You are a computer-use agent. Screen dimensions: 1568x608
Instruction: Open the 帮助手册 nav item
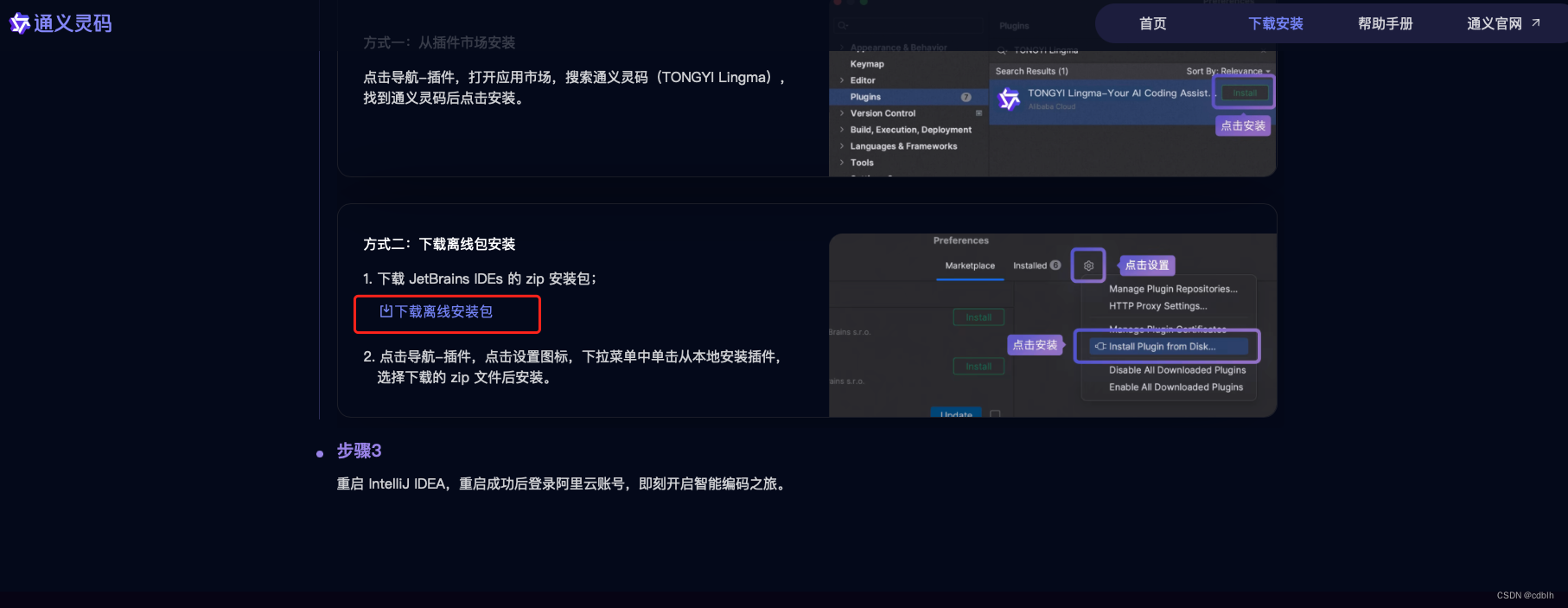(x=1385, y=24)
